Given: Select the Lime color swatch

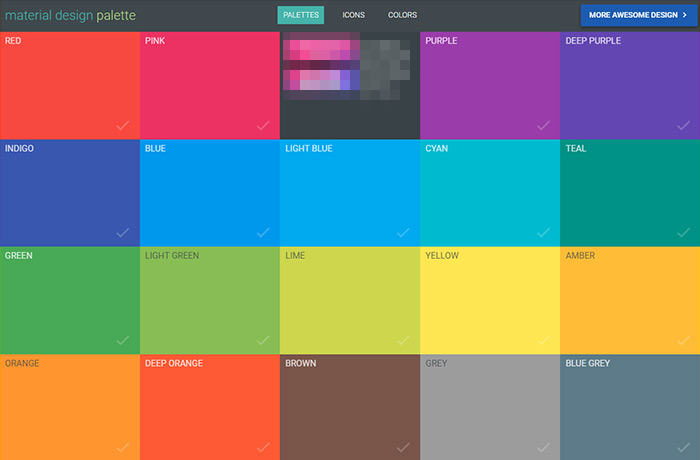Looking at the screenshot, I should [350, 301].
